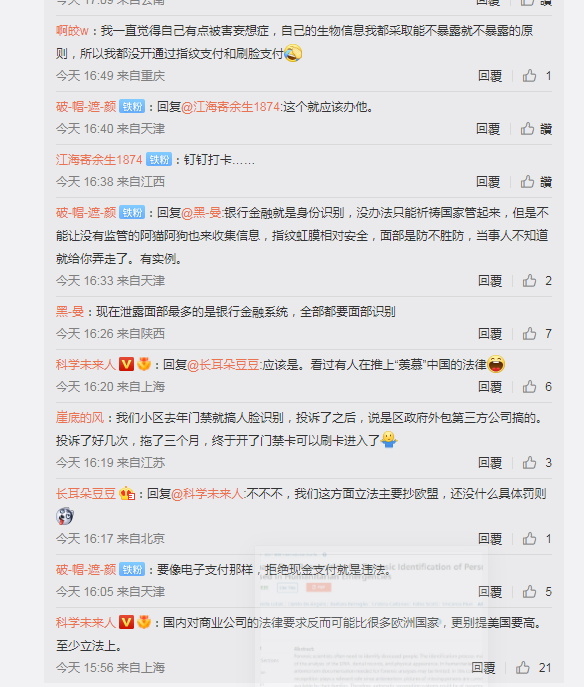Like 黑-曼's comment with 7 likes
Screen dimensions: 584x687
pyautogui.click(x=529, y=334)
